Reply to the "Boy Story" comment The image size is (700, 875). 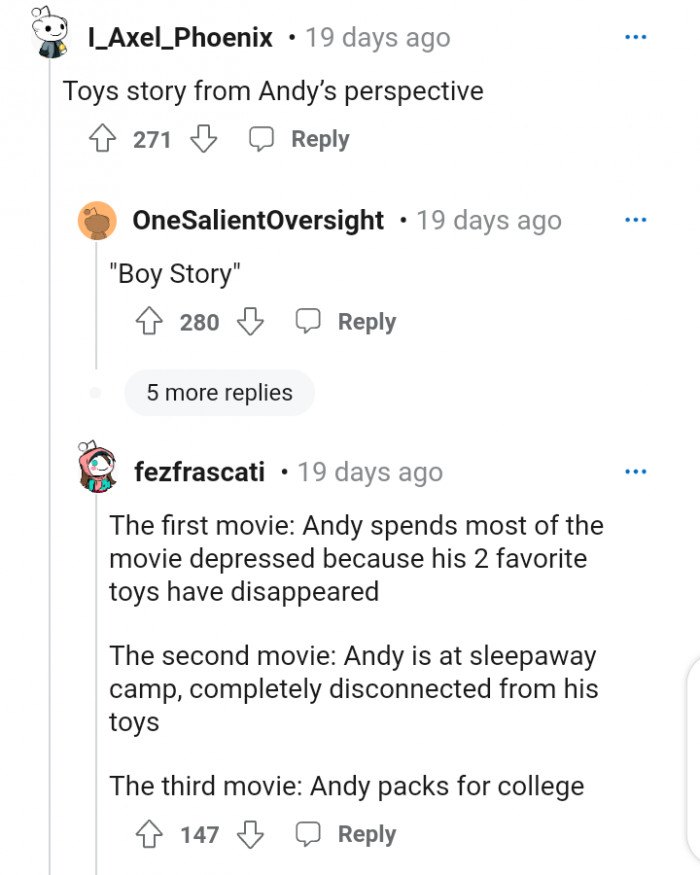click(346, 322)
